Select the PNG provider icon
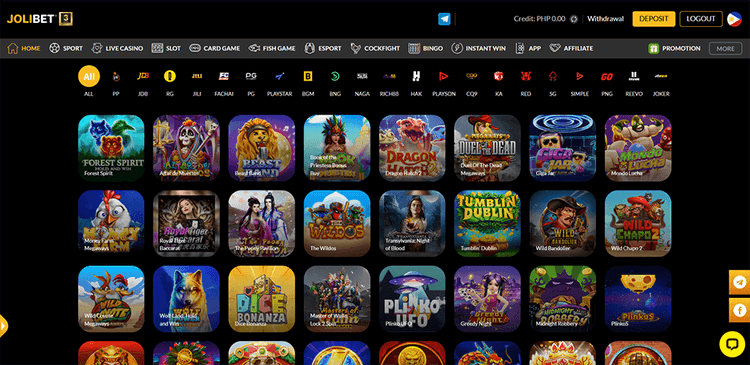The width and height of the screenshot is (750, 365). [x=607, y=77]
